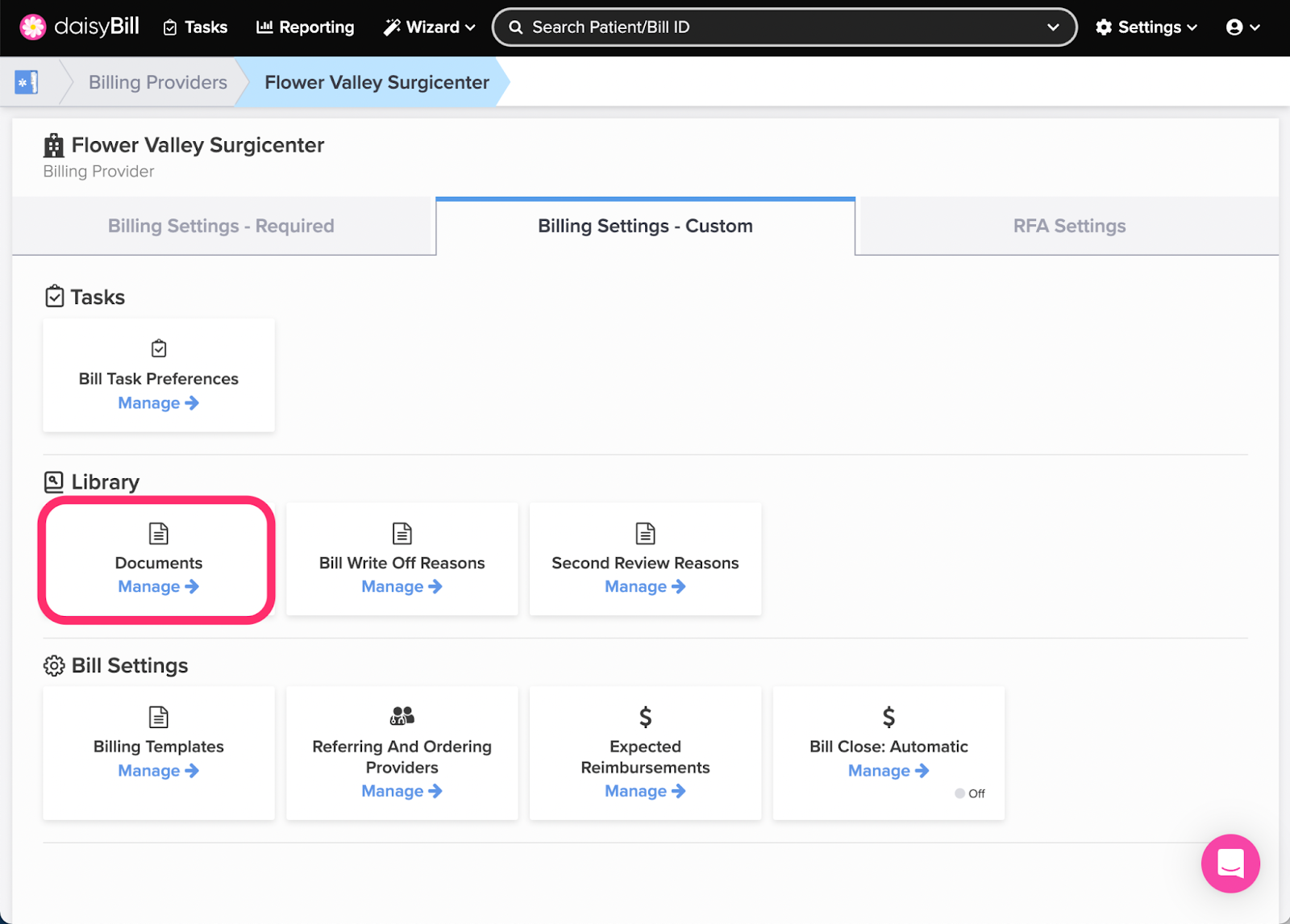Image resolution: width=1290 pixels, height=924 pixels.
Task: Click the daisyBill flower logo
Action: point(33,27)
